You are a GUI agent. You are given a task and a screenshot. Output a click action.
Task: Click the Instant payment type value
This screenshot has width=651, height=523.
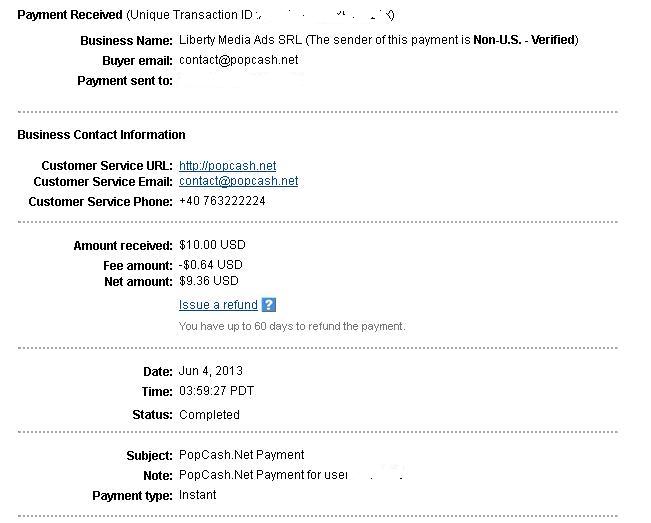(x=198, y=495)
